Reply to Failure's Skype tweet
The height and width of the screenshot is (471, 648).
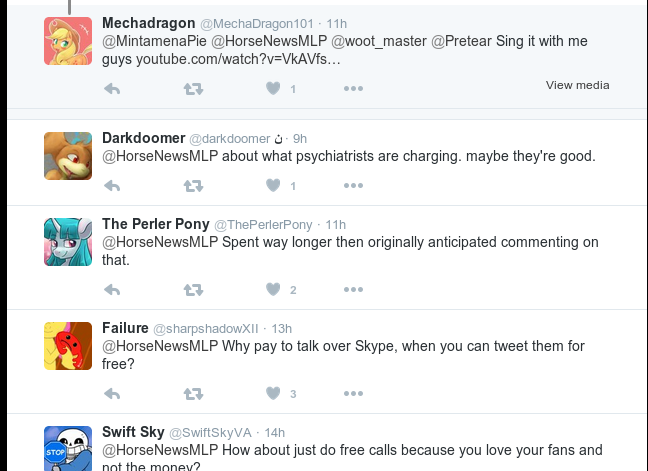[x=112, y=394]
